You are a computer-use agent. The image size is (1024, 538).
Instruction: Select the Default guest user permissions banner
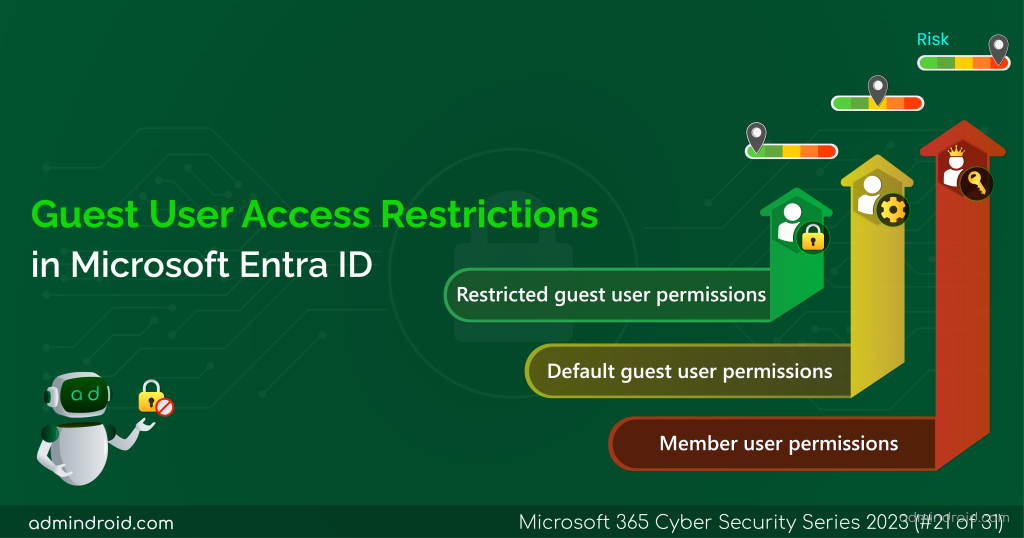click(689, 371)
